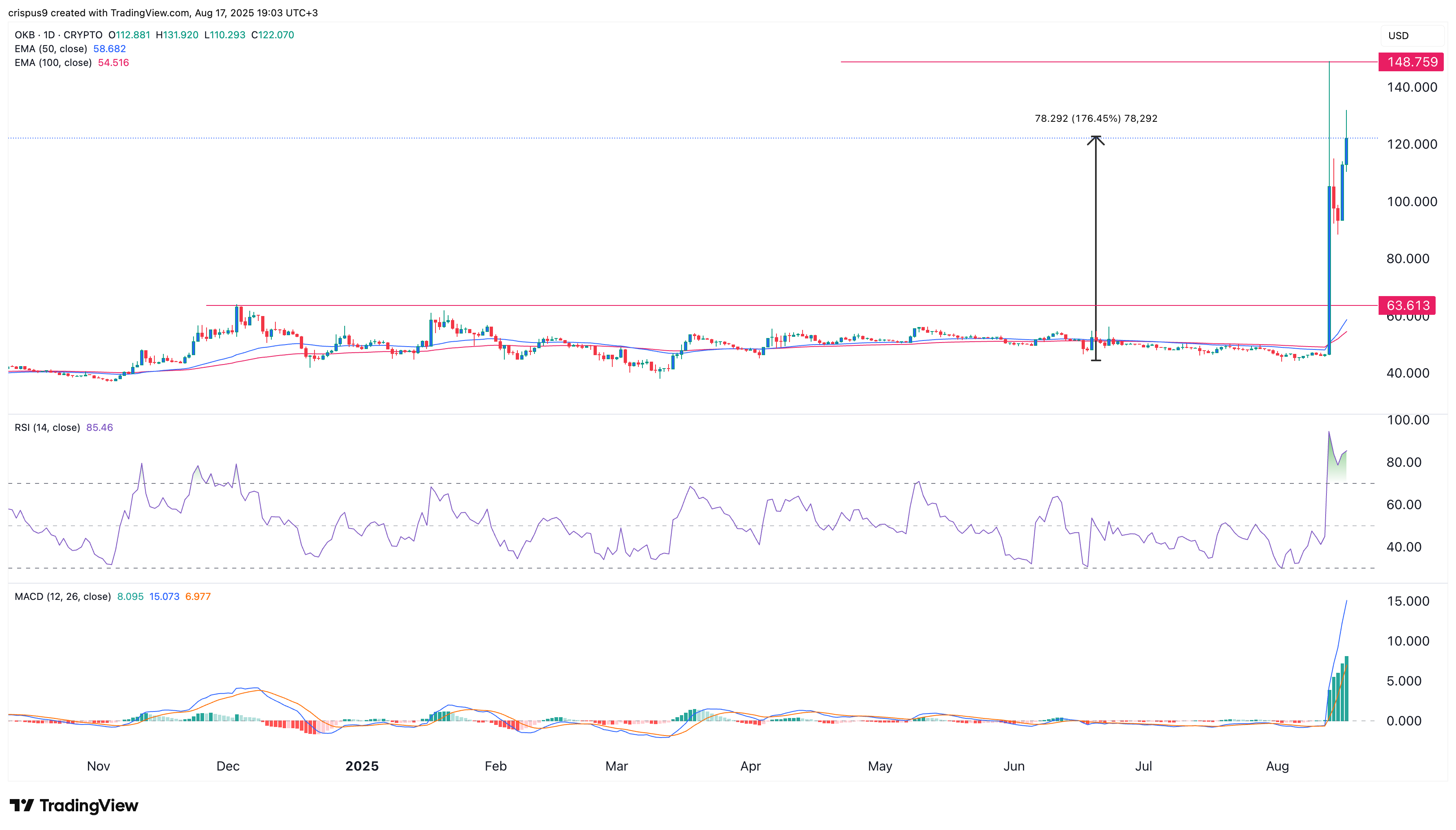Click the MACD 5.000 axis label

1403,681
